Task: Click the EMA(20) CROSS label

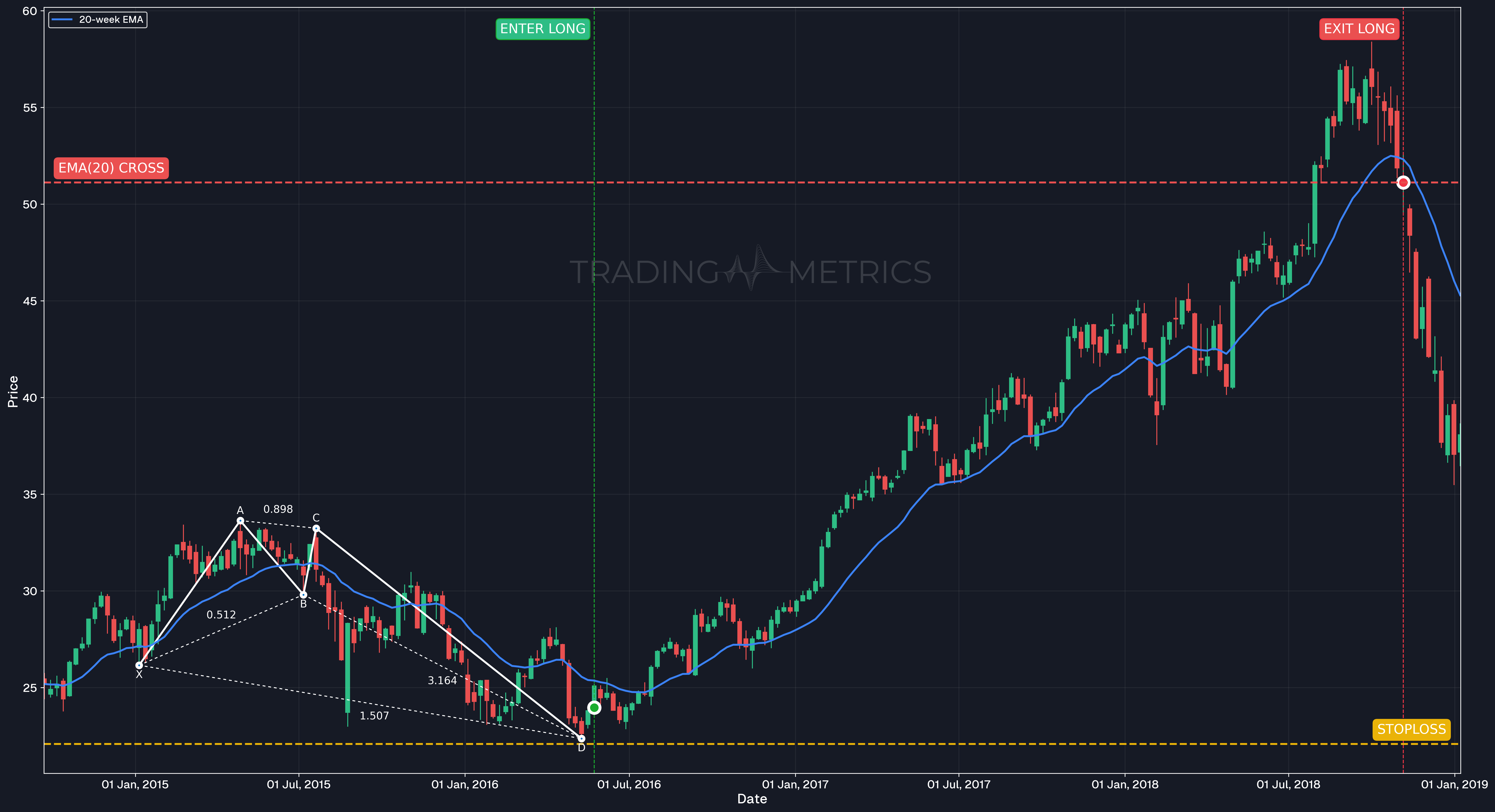Action: 112,168
